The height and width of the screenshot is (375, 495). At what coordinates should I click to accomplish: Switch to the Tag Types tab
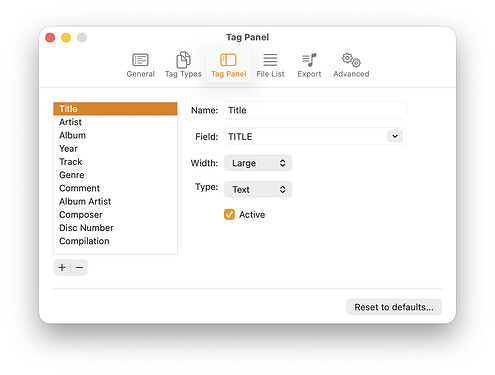tap(183, 65)
